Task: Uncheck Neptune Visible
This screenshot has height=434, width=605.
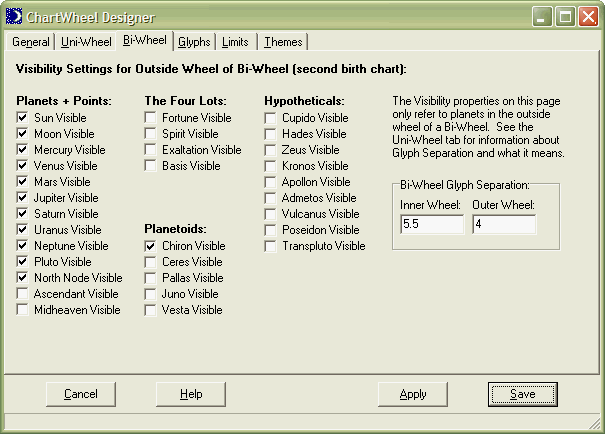Action: 22,245
